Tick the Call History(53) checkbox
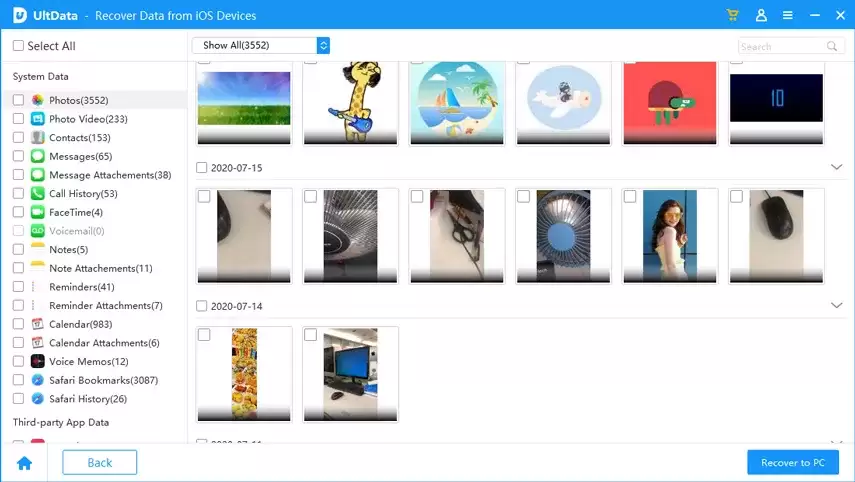This screenshot has height=482, width=855. [x=18, y=193]
